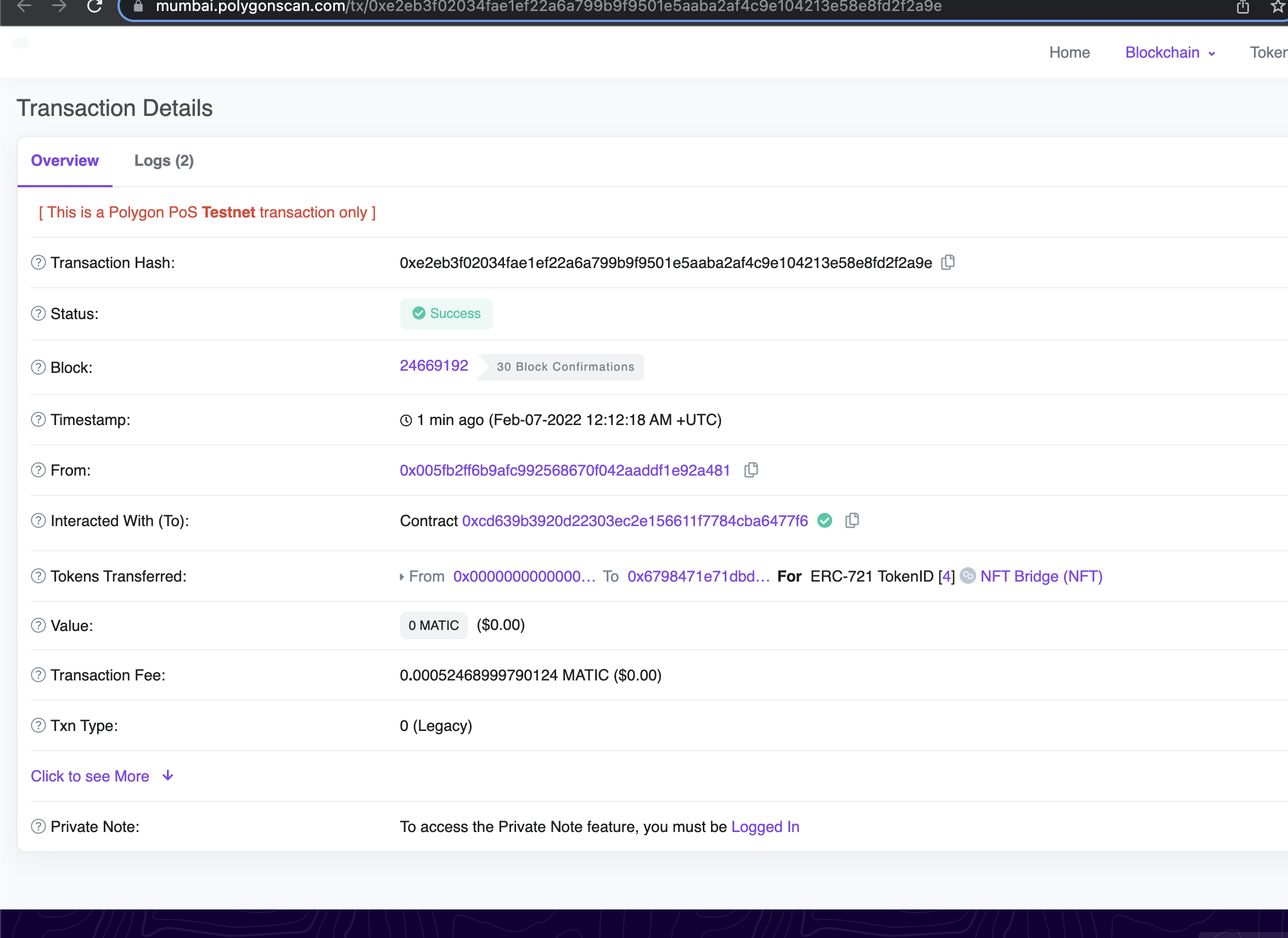The height and width of the screenshot is (938, 1288).
Task: Open the 0x0000000000000 sender address
Action: (524, 576)
